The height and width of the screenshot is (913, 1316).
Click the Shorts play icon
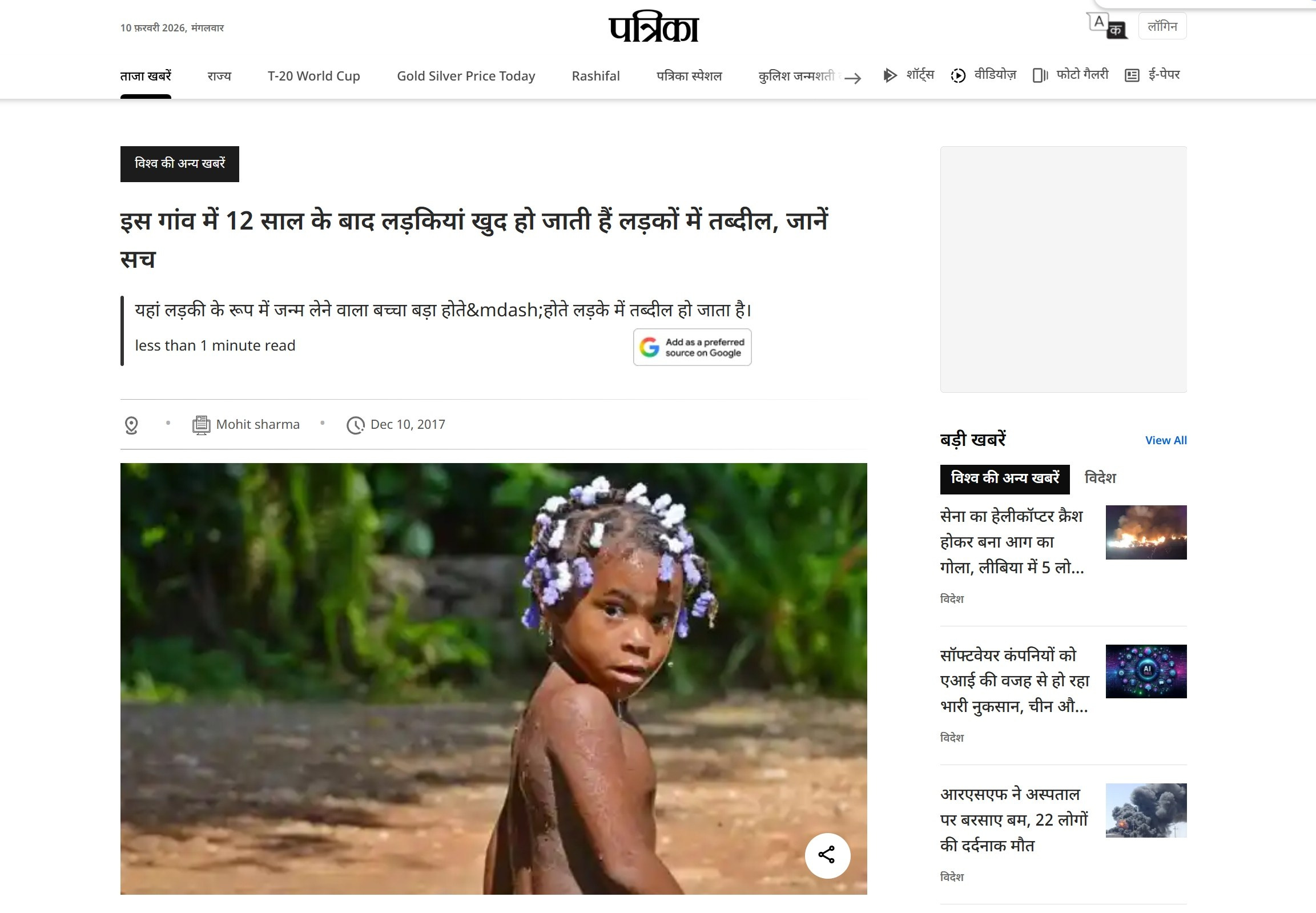click(890, 75)
